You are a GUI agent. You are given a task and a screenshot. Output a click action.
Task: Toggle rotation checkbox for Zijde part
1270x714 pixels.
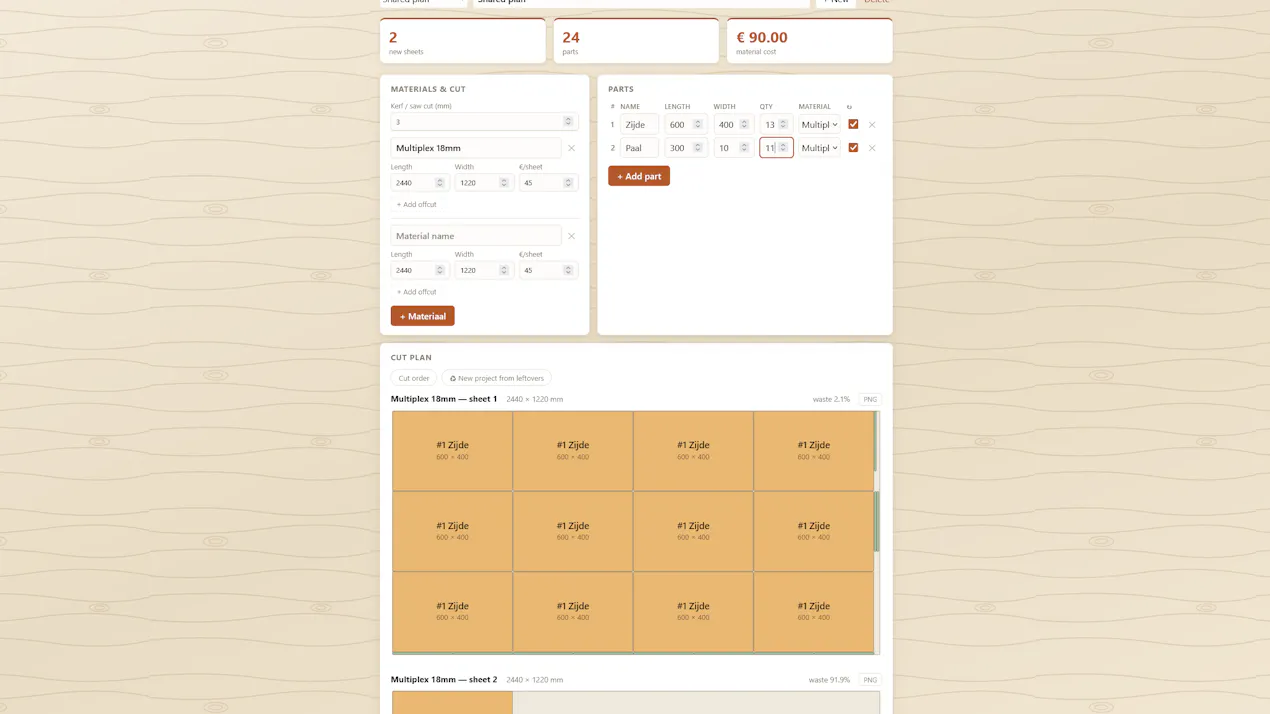(x=853, y=124)
